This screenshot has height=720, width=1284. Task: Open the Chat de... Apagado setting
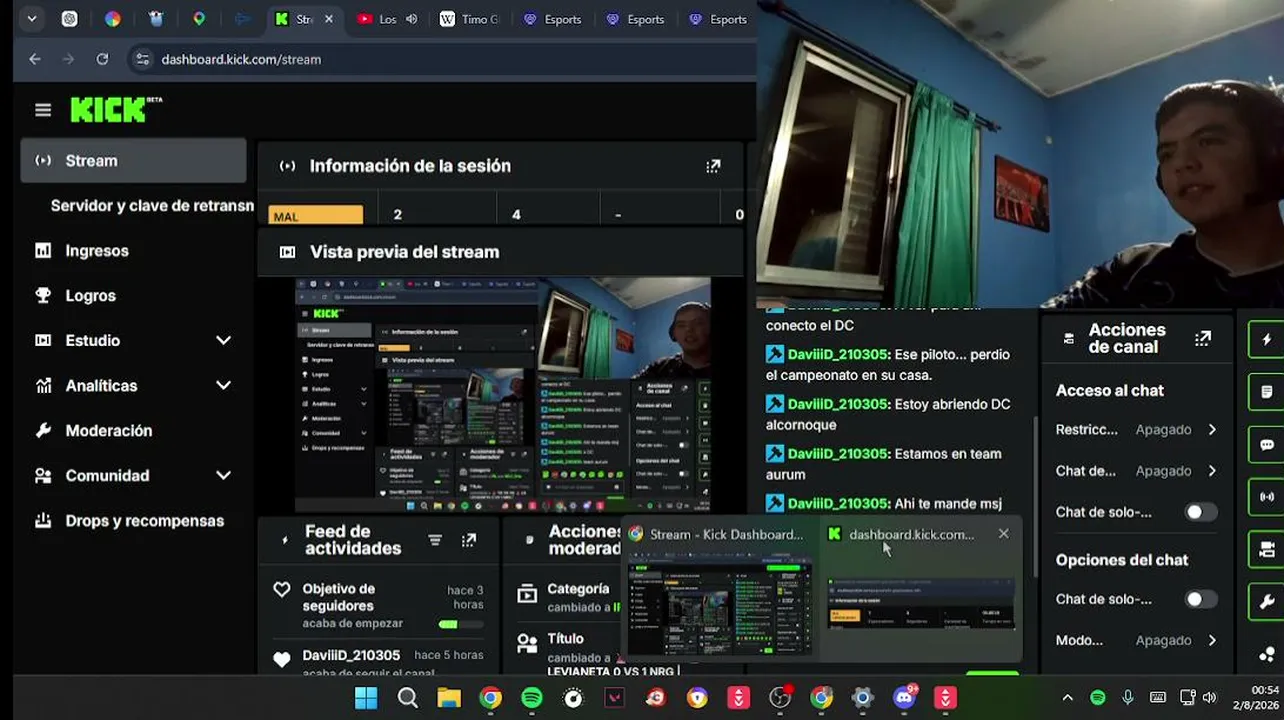pyautogui.click(x=1136, y=471)
